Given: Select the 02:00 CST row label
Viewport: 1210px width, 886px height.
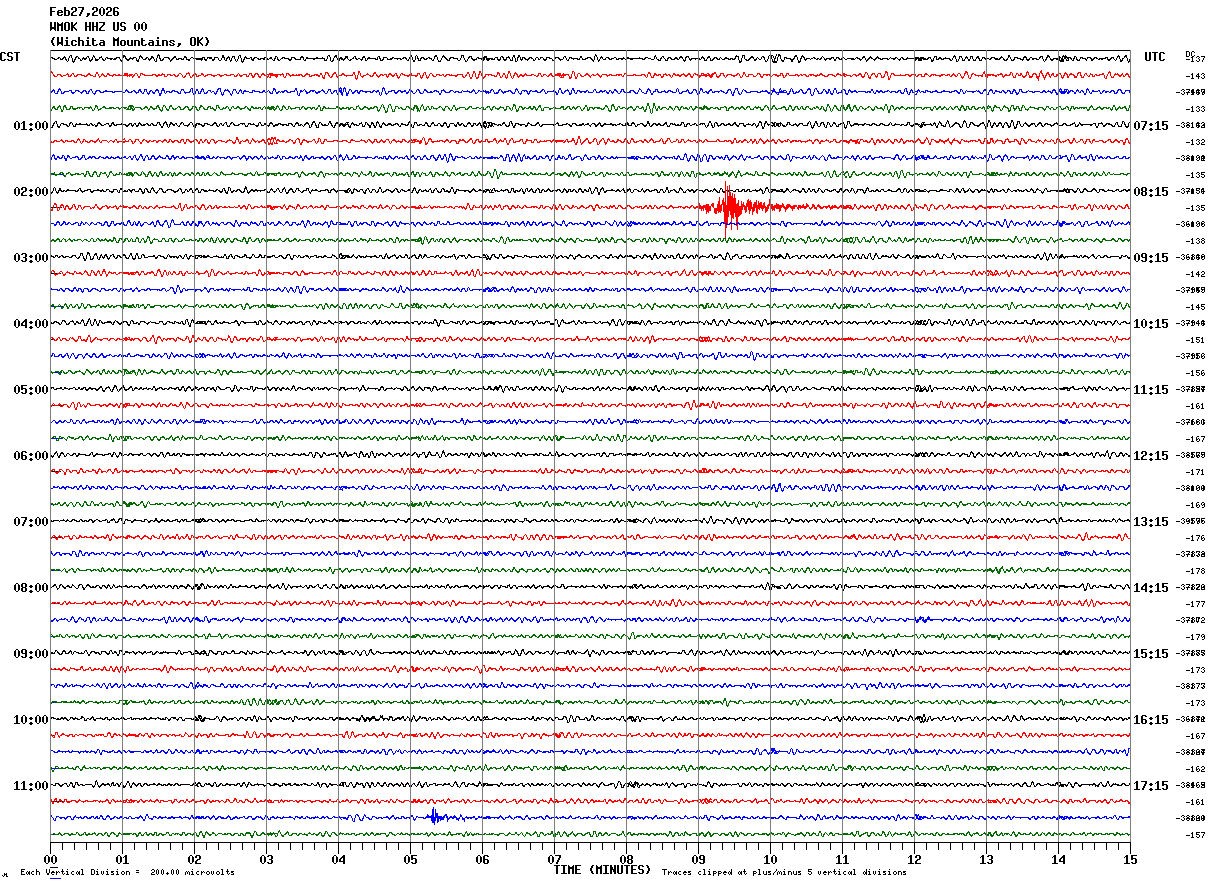Looking at the screenshot, I should coord(31,192).
